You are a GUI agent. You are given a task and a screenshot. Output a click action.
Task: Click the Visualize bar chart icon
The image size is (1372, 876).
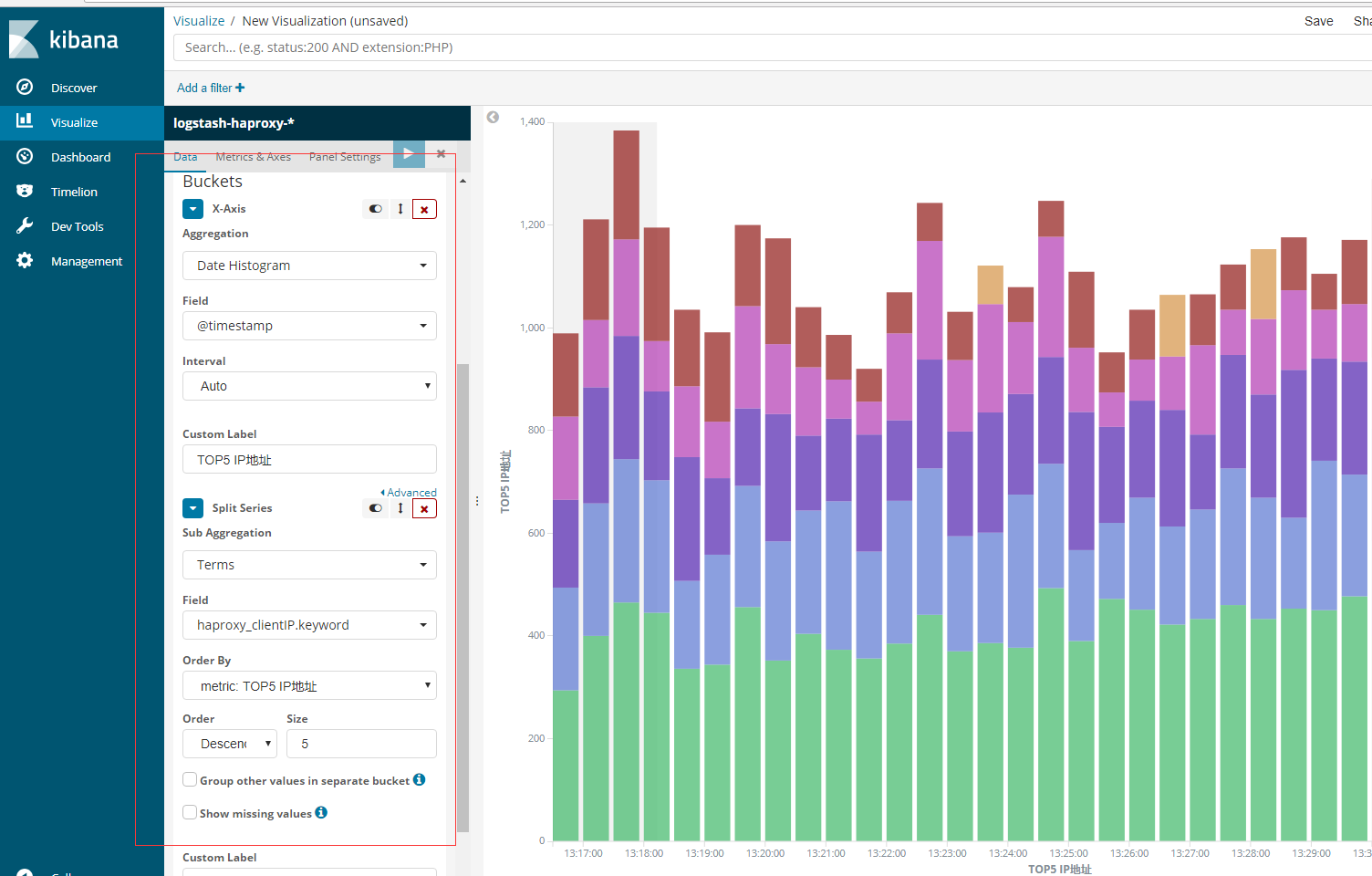click(x=25, y=120)
